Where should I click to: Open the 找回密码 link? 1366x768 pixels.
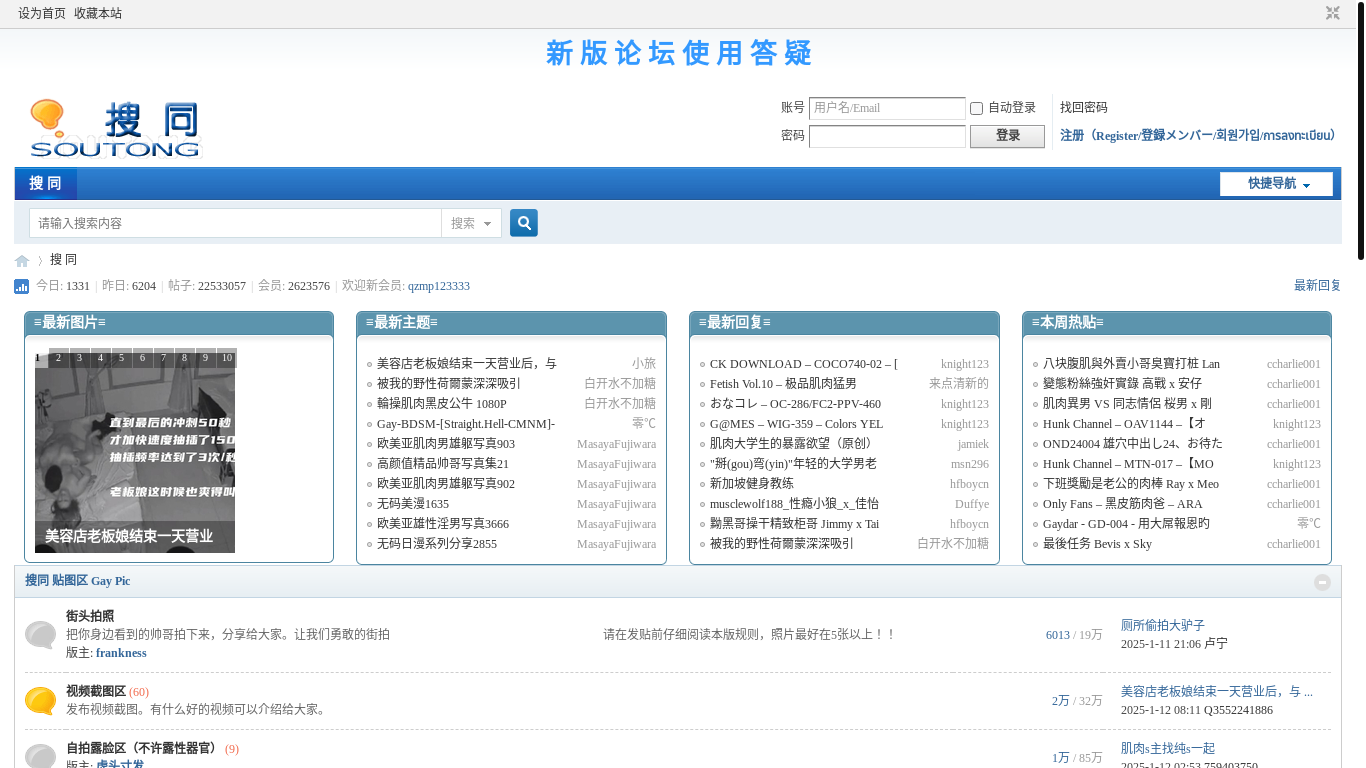pos(1083,108)
